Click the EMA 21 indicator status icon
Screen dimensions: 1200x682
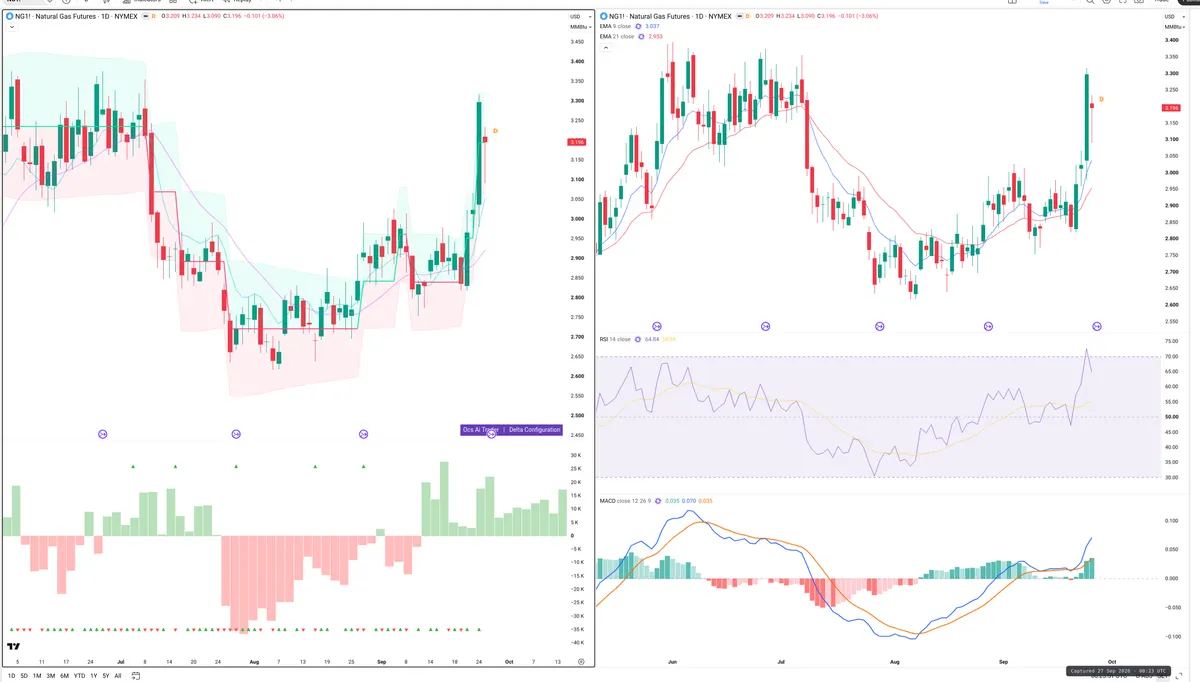pyautogui.click(x=642, y=36)
